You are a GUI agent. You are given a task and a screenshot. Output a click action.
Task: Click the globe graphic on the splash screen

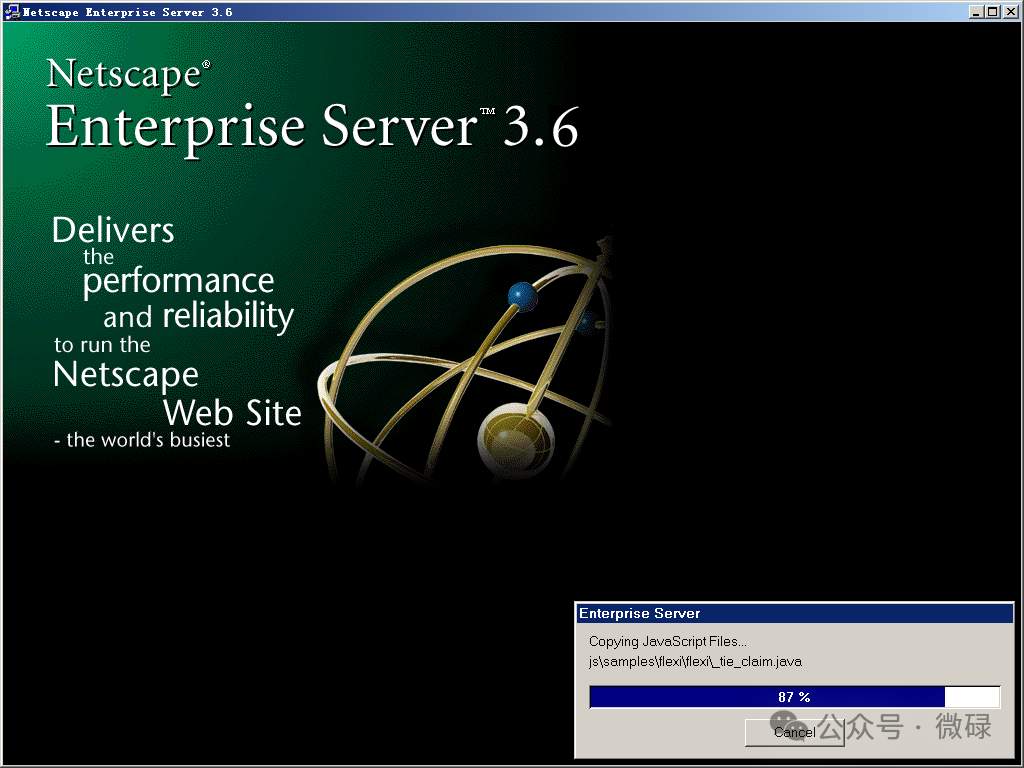(515, 440)
